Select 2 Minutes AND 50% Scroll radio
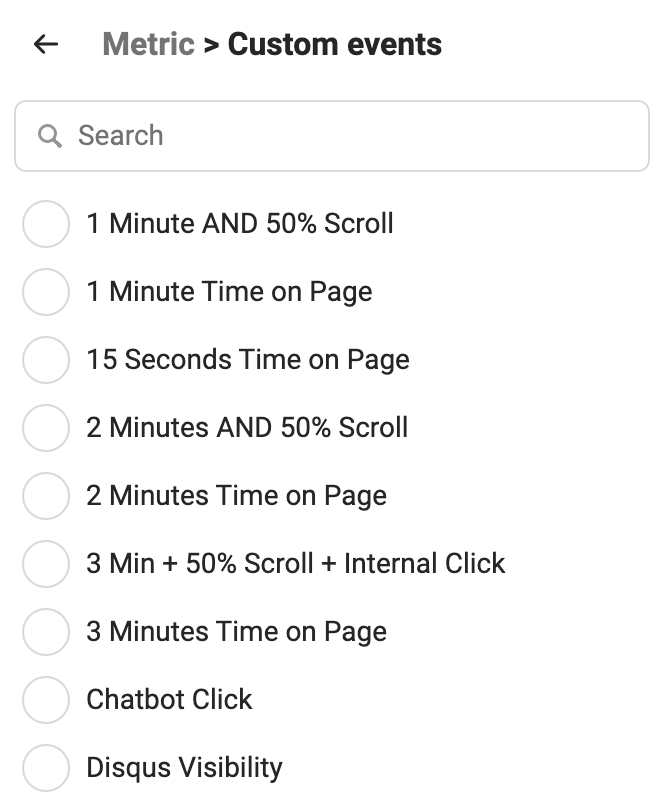 click(x=46, y=428)
